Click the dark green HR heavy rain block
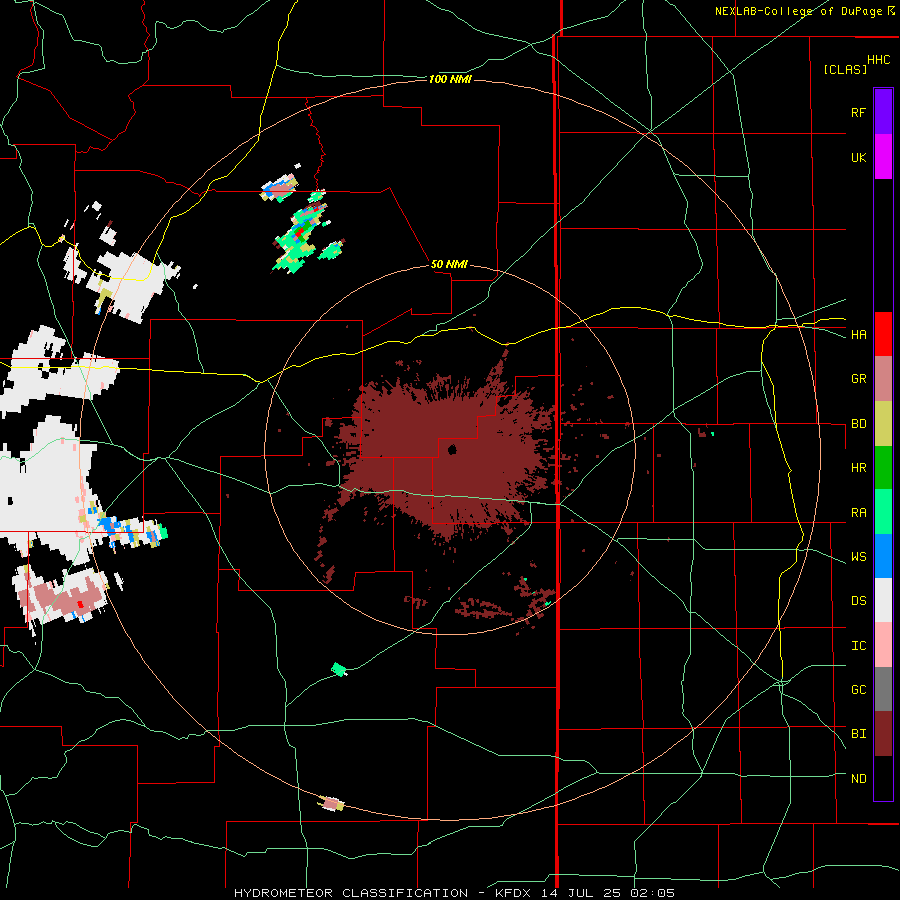Screen dimensions: 900x900 [x=883, y=468]
